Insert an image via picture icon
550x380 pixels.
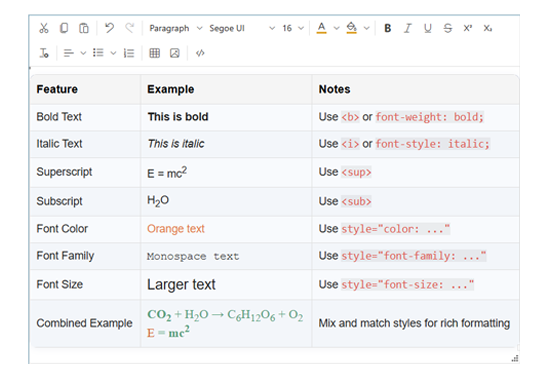(x=175, y=53)
